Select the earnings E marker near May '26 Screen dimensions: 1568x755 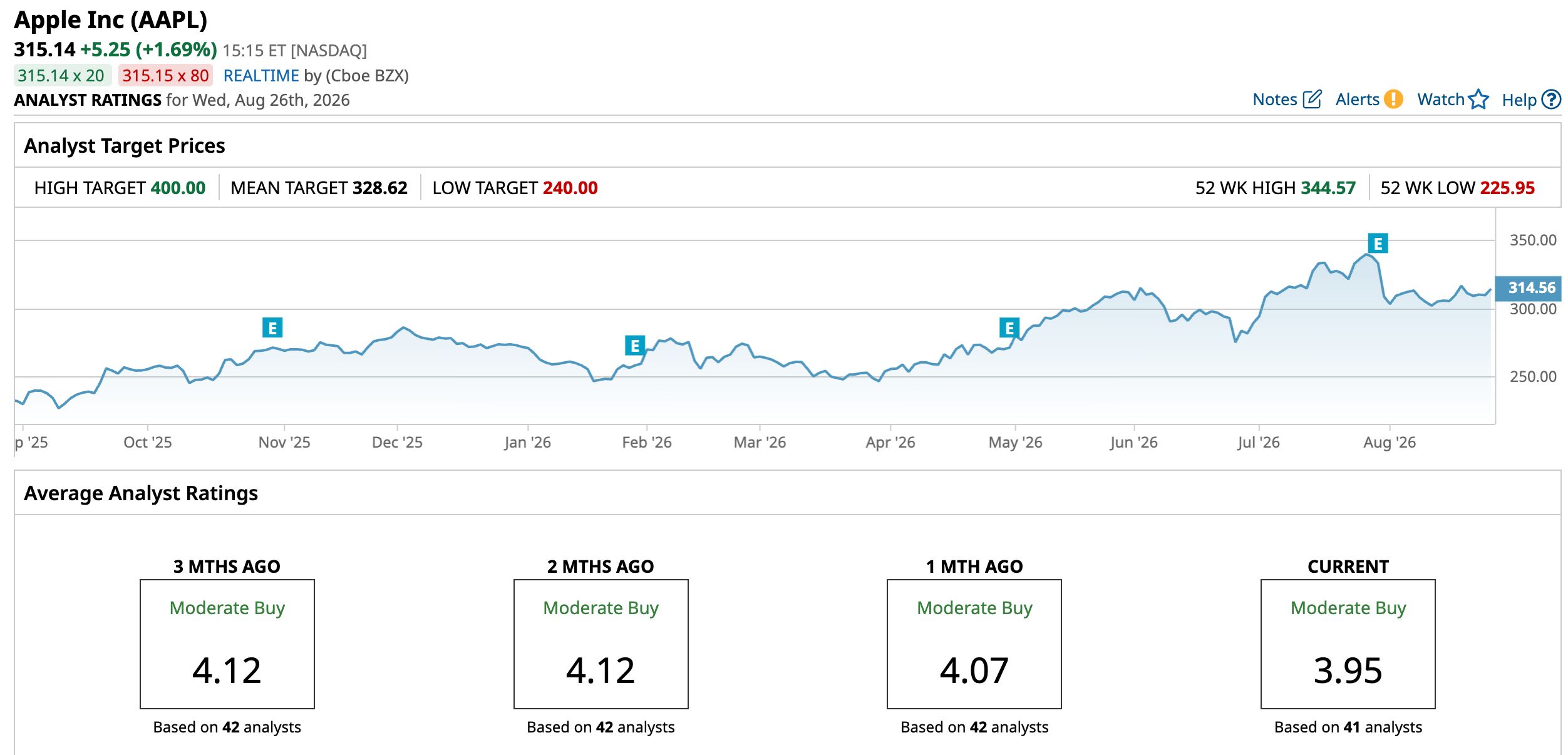click(1009, 327)
